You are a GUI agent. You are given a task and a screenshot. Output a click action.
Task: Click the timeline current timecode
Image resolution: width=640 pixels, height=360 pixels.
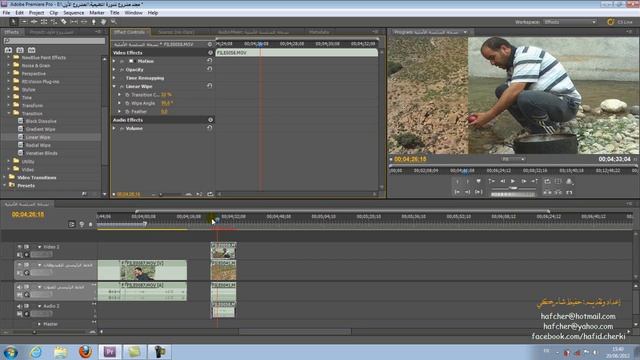28,214
